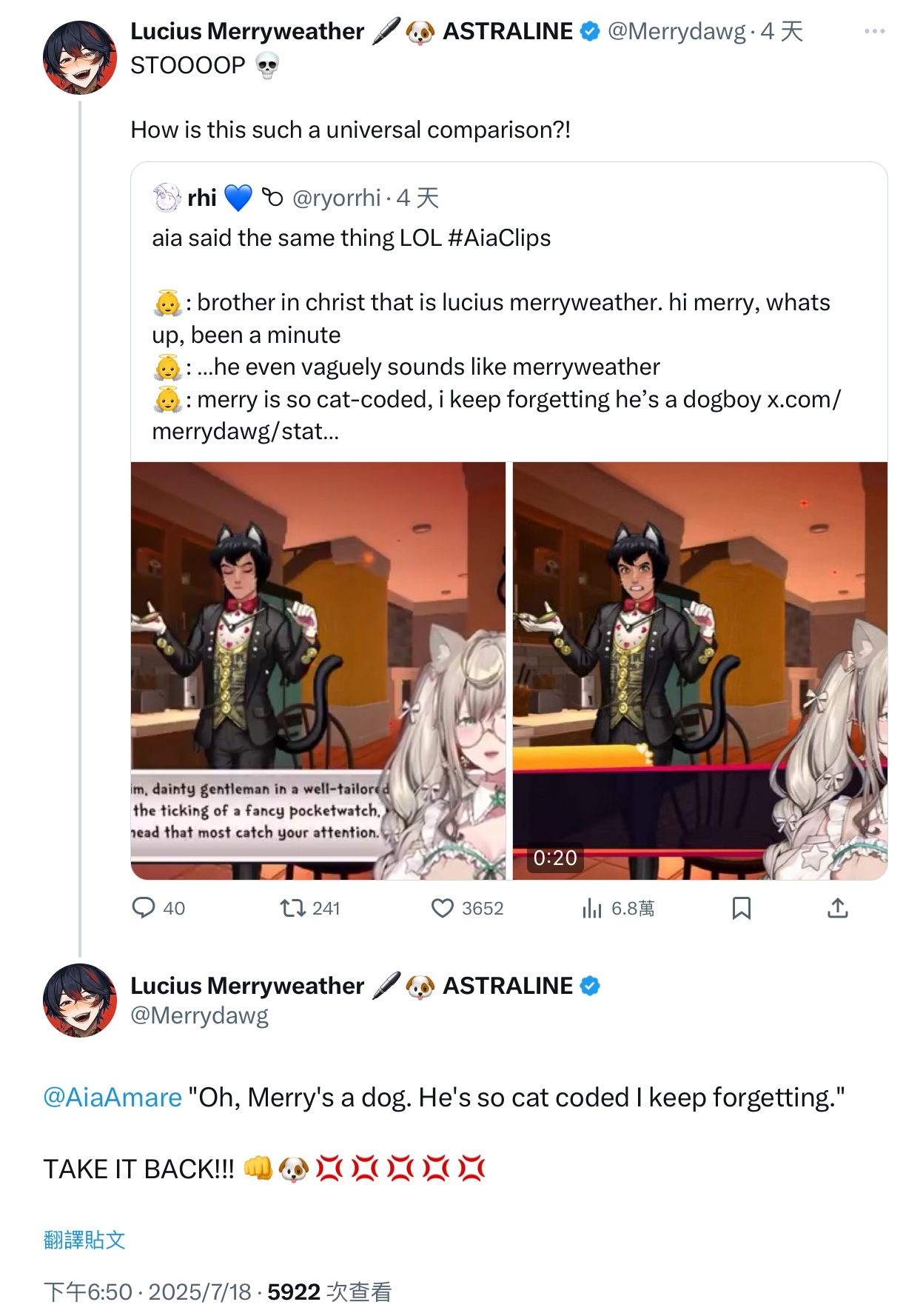923x1316 pixels.
Task: Open the avatar on the reply tweet
Action: [x=80, y=1001]
